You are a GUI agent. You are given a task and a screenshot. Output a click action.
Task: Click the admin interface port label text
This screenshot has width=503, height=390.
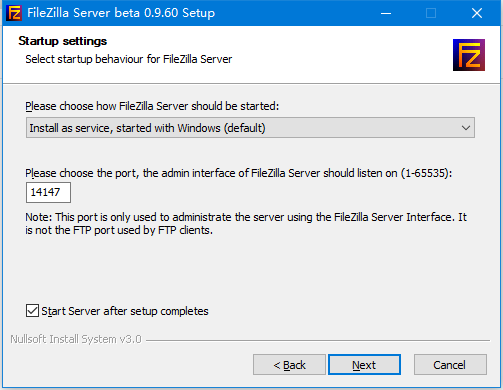click(x=239, y=173)
